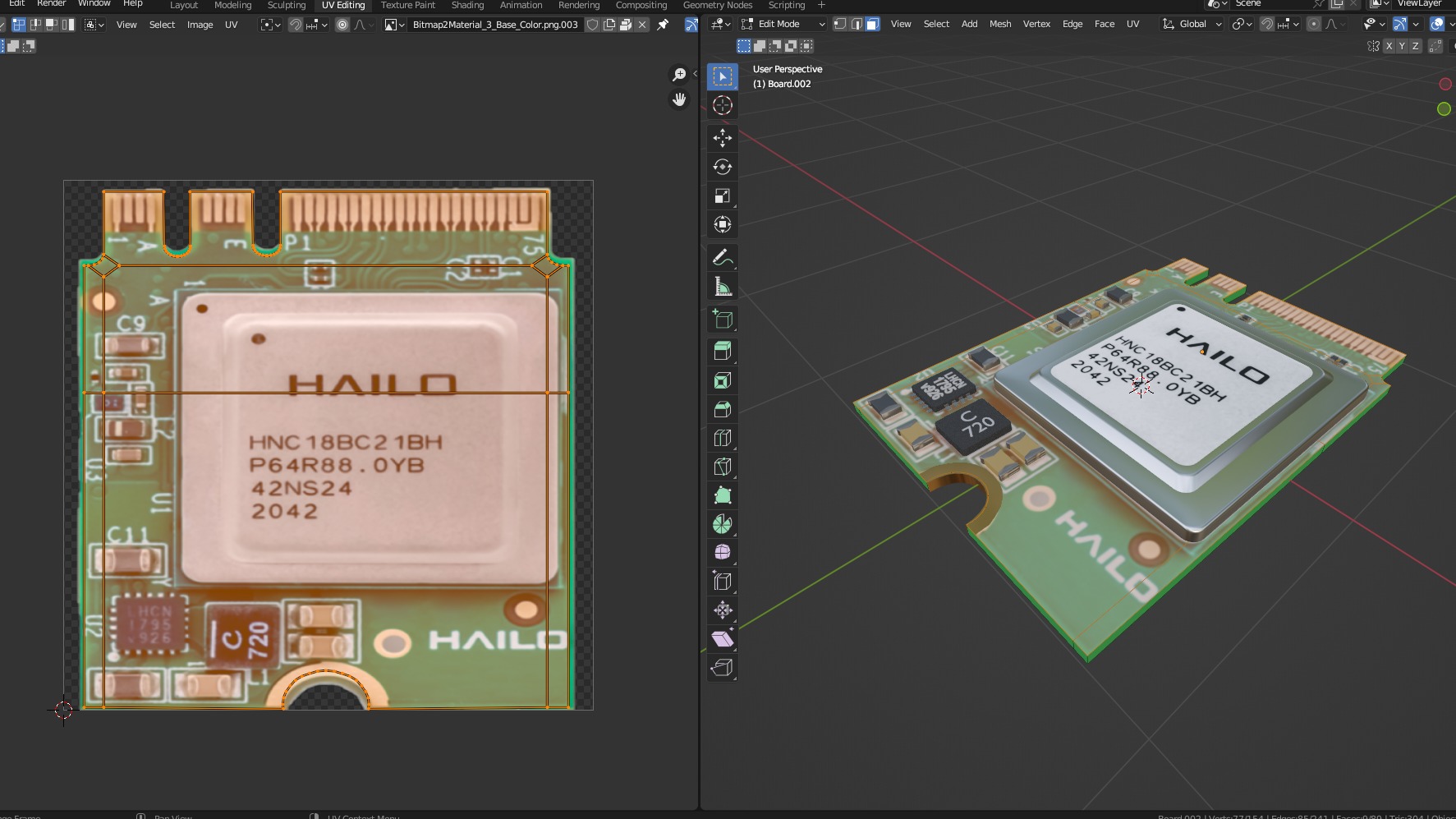Select the Extrude Region tool
Screen dimensions: 1456x819
click(723, 352)
